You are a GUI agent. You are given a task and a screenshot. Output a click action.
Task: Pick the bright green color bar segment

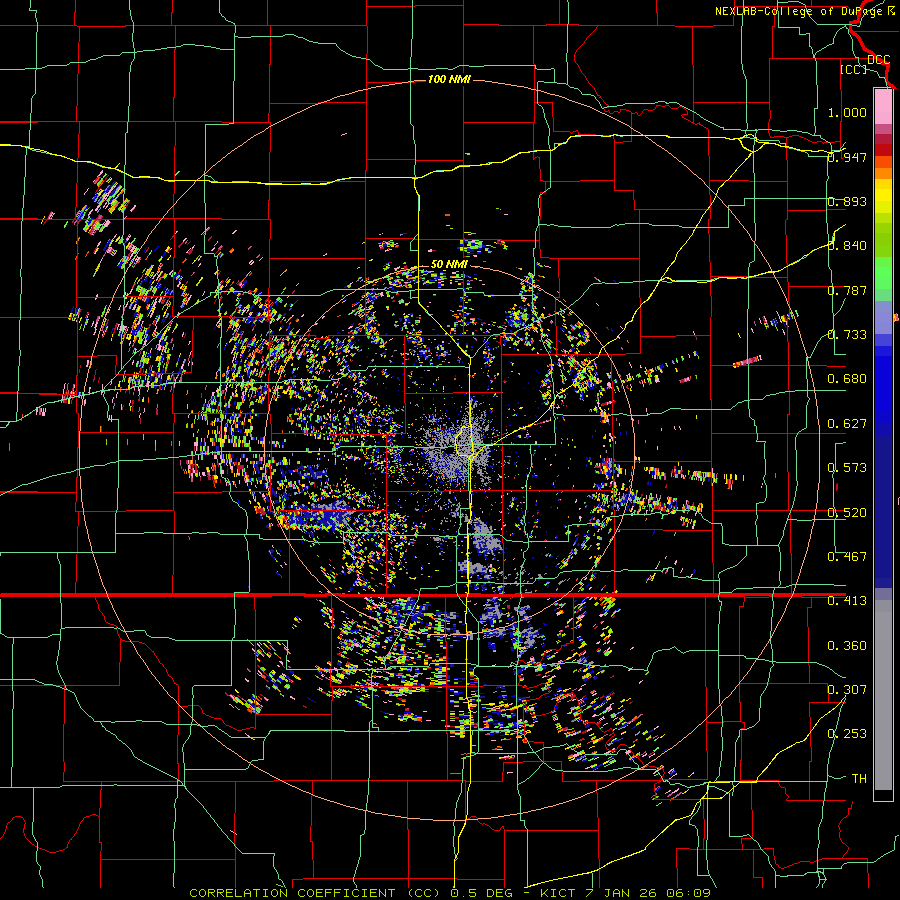(883, 273)
